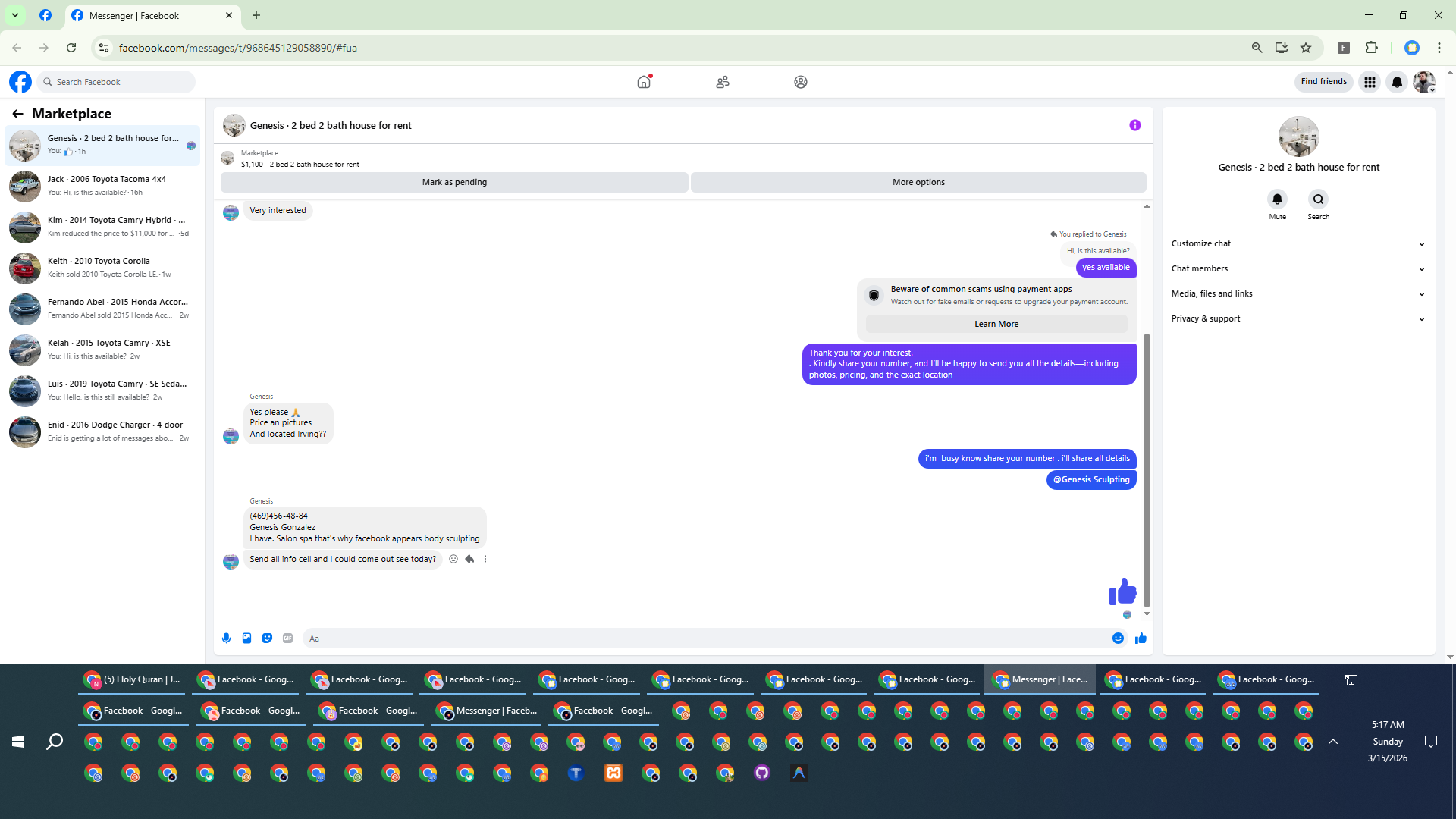Viewport: 1456px width, 819px height.
Task: Click the install app icon in address bar
Action: coord(1282,48)
